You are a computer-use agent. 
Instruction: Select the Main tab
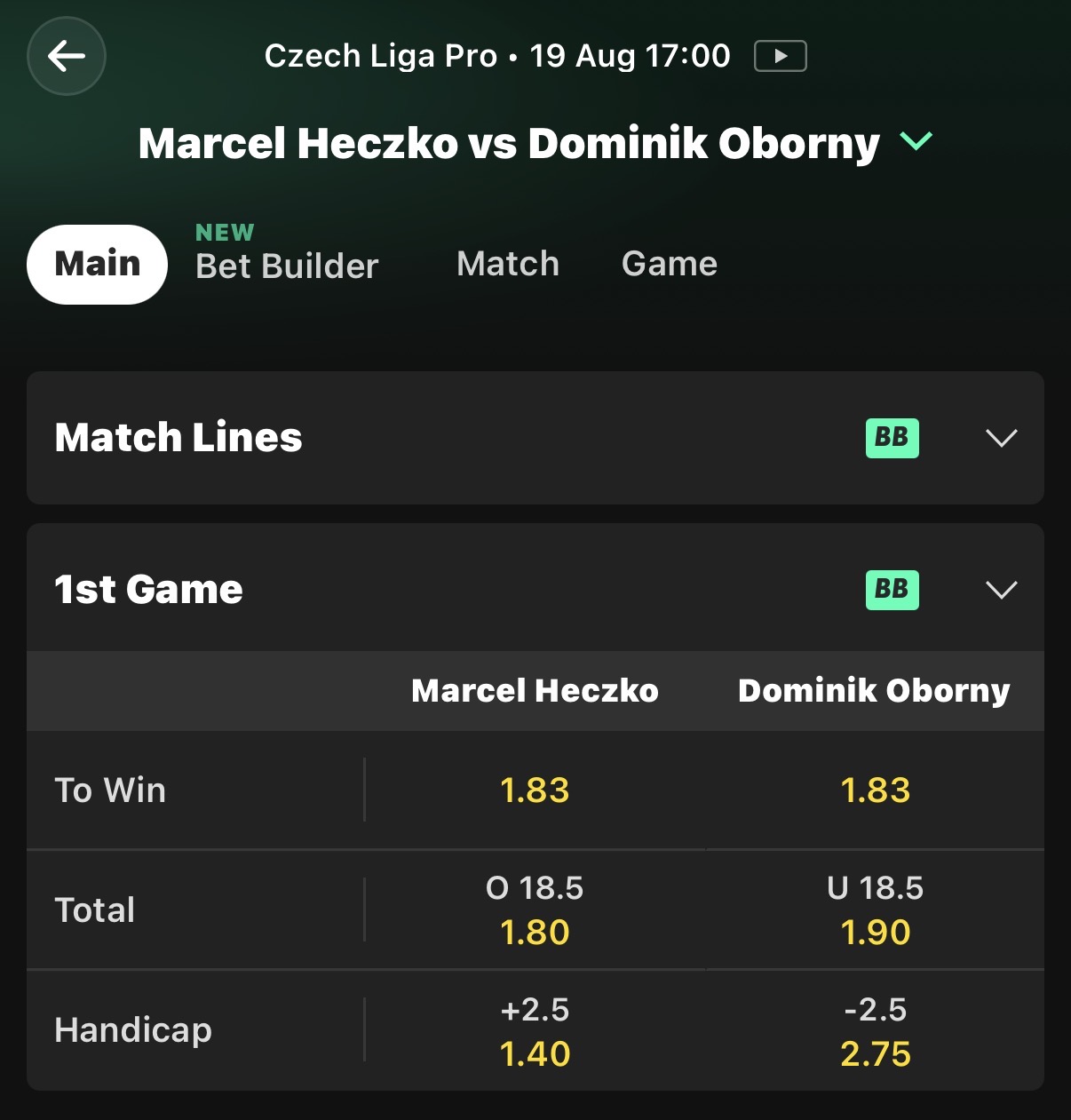click(x=98, y=264)
